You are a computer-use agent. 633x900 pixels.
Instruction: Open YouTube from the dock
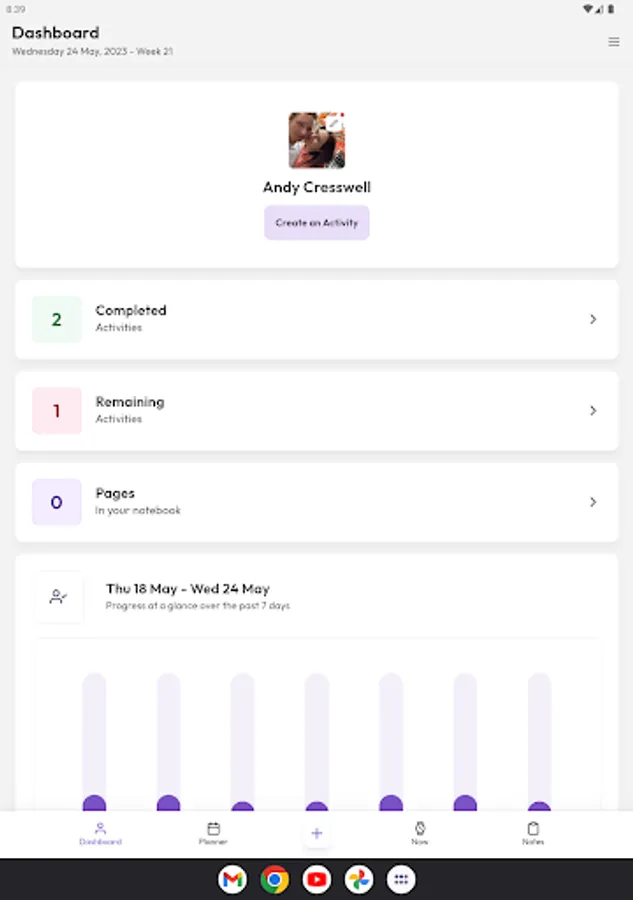[x=317, y=879]
